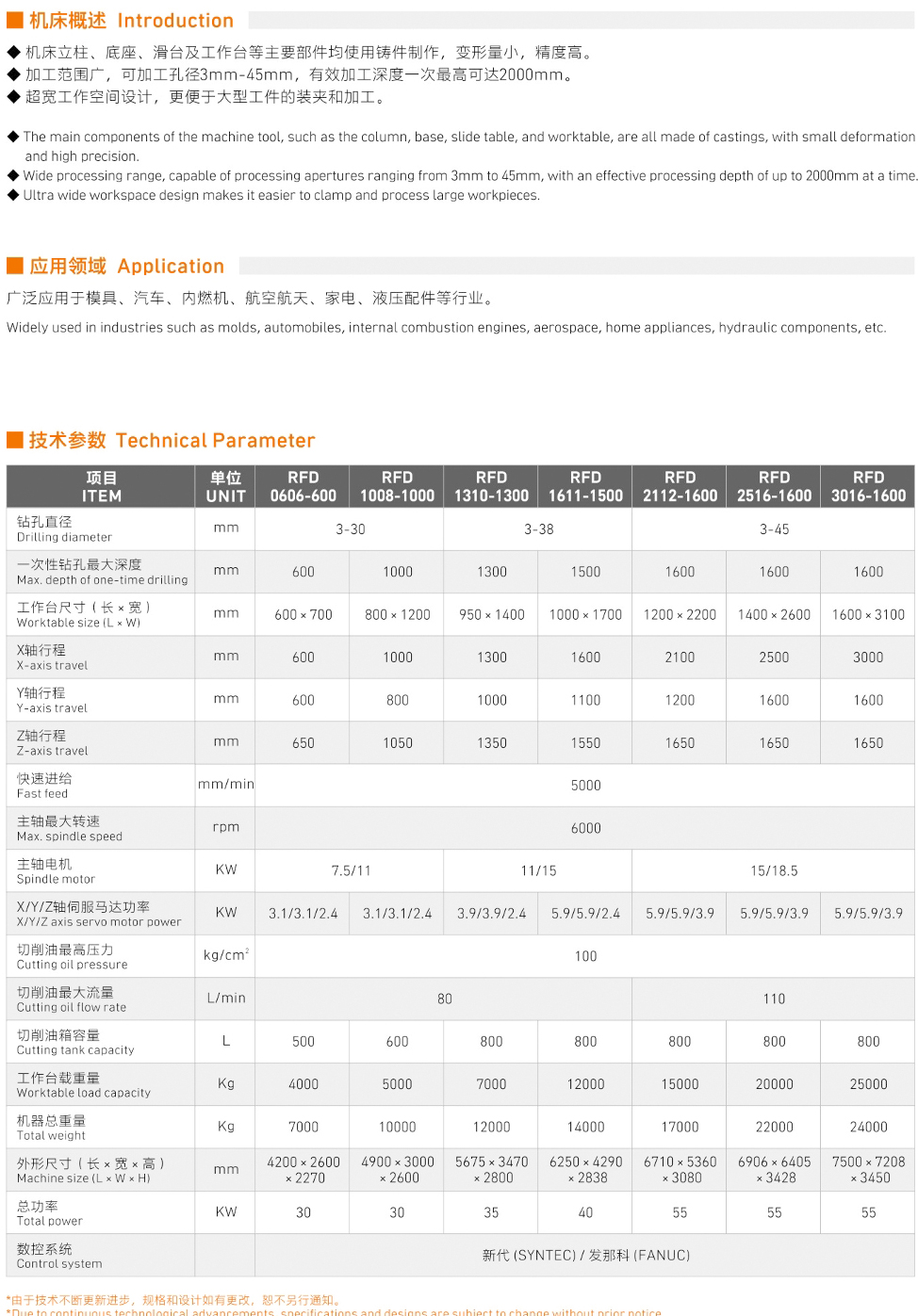Viewport: 918px width, 1316px height.
Task: Click the diamond bullet before 机床立柱 line
Action: tap(12, 53)
